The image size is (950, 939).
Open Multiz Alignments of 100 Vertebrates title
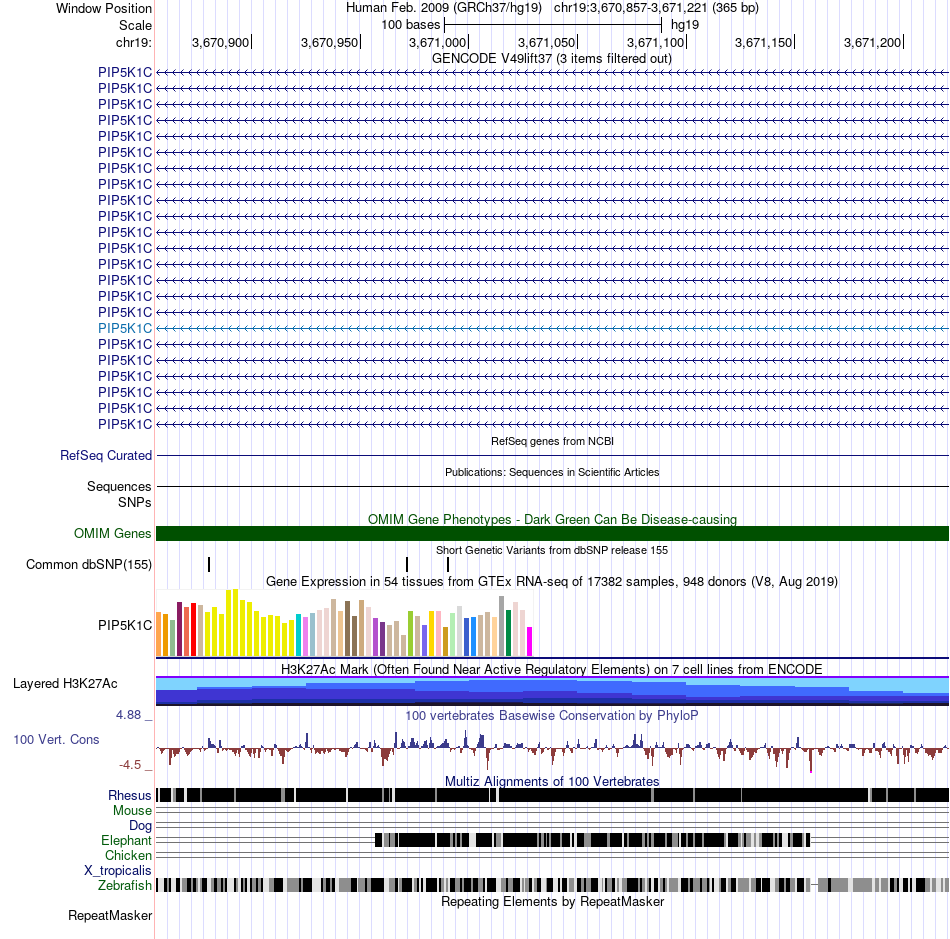tap(552, 781)
